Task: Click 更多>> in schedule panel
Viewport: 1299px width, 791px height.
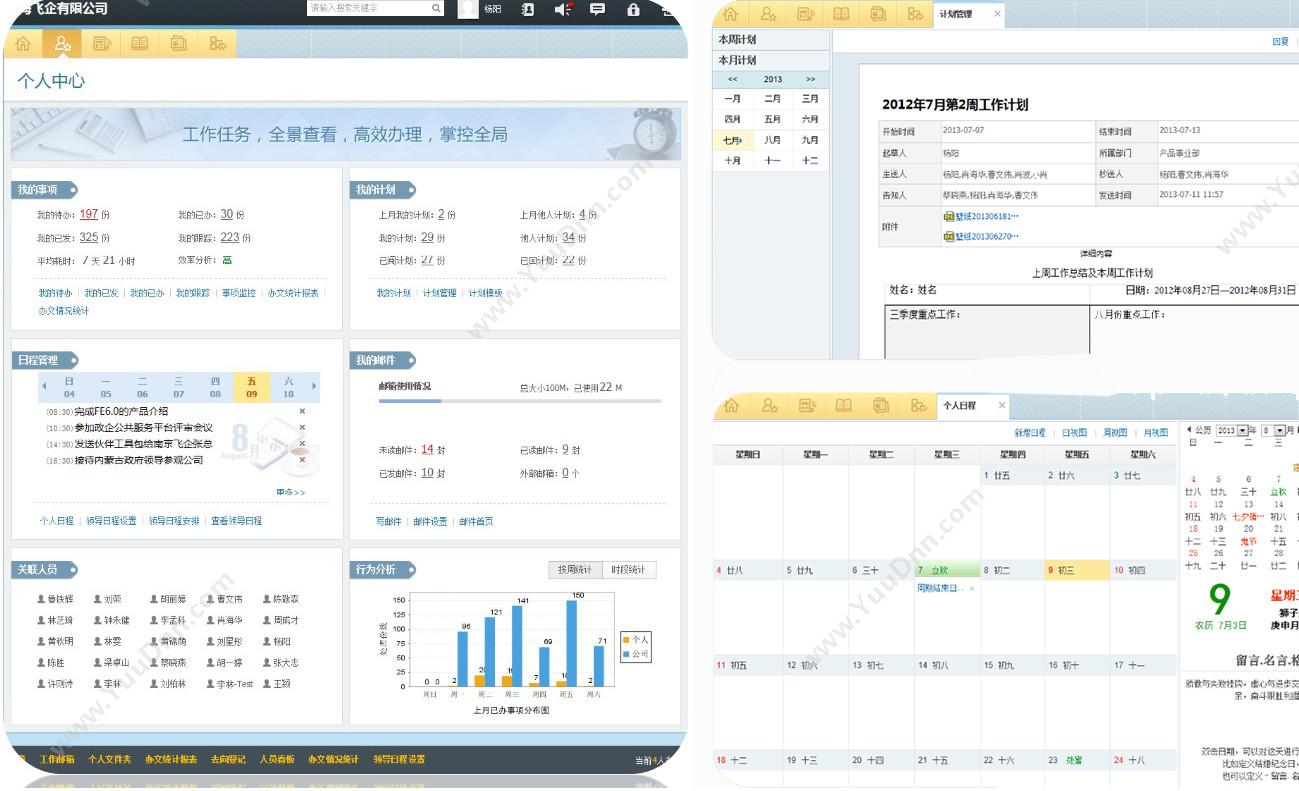Action: 291,492
